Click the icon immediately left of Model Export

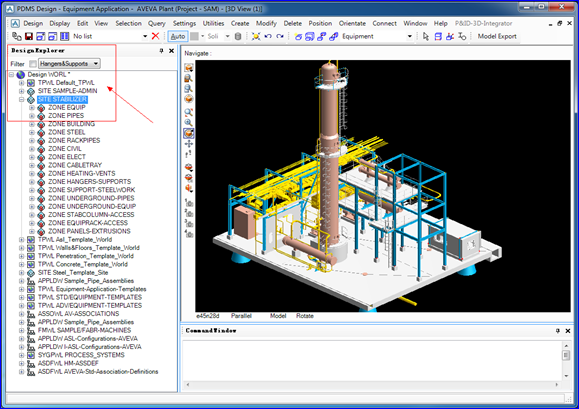coord(462,36)
